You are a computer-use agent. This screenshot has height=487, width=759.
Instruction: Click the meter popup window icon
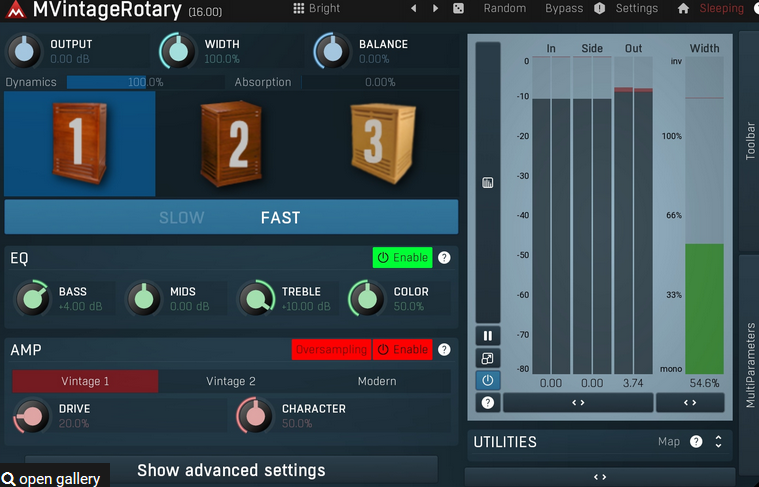[x=487, y=358]
